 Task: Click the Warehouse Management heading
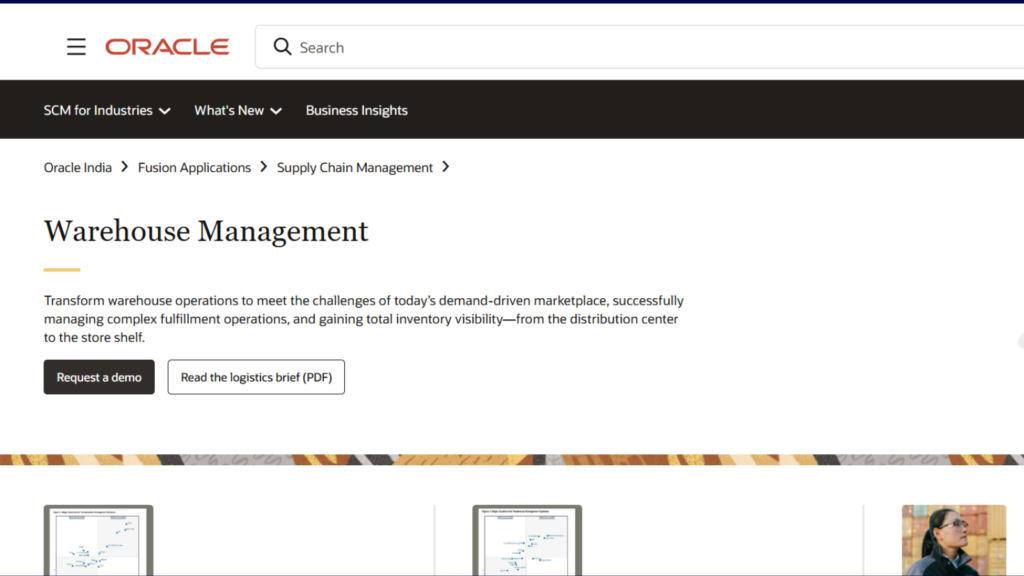click(x=206, y=231)
